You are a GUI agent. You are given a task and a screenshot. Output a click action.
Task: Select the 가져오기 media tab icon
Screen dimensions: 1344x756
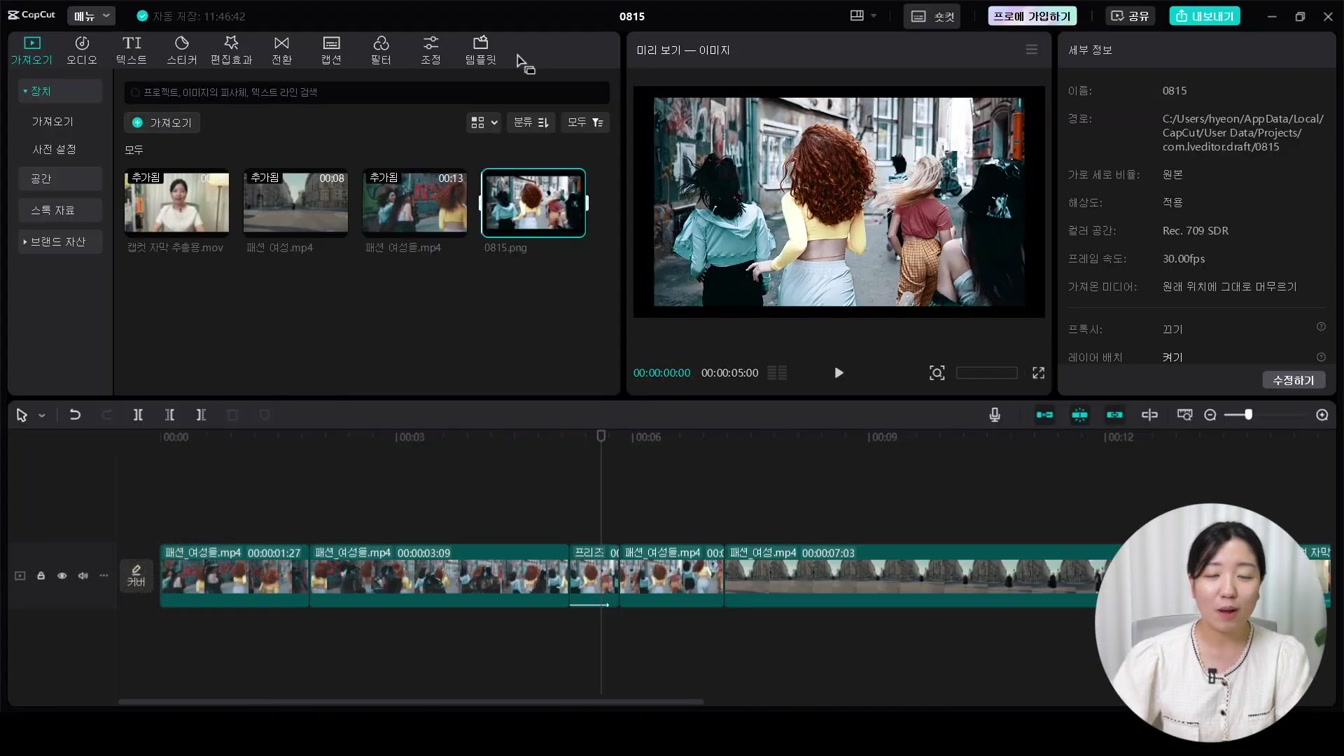coord(32,50)
